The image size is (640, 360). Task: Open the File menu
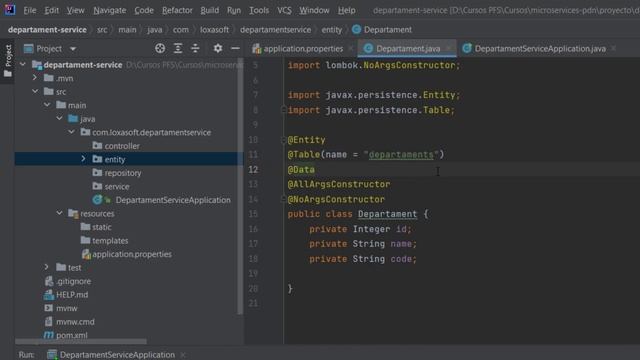pyautogui.click(x=29, y=10)
